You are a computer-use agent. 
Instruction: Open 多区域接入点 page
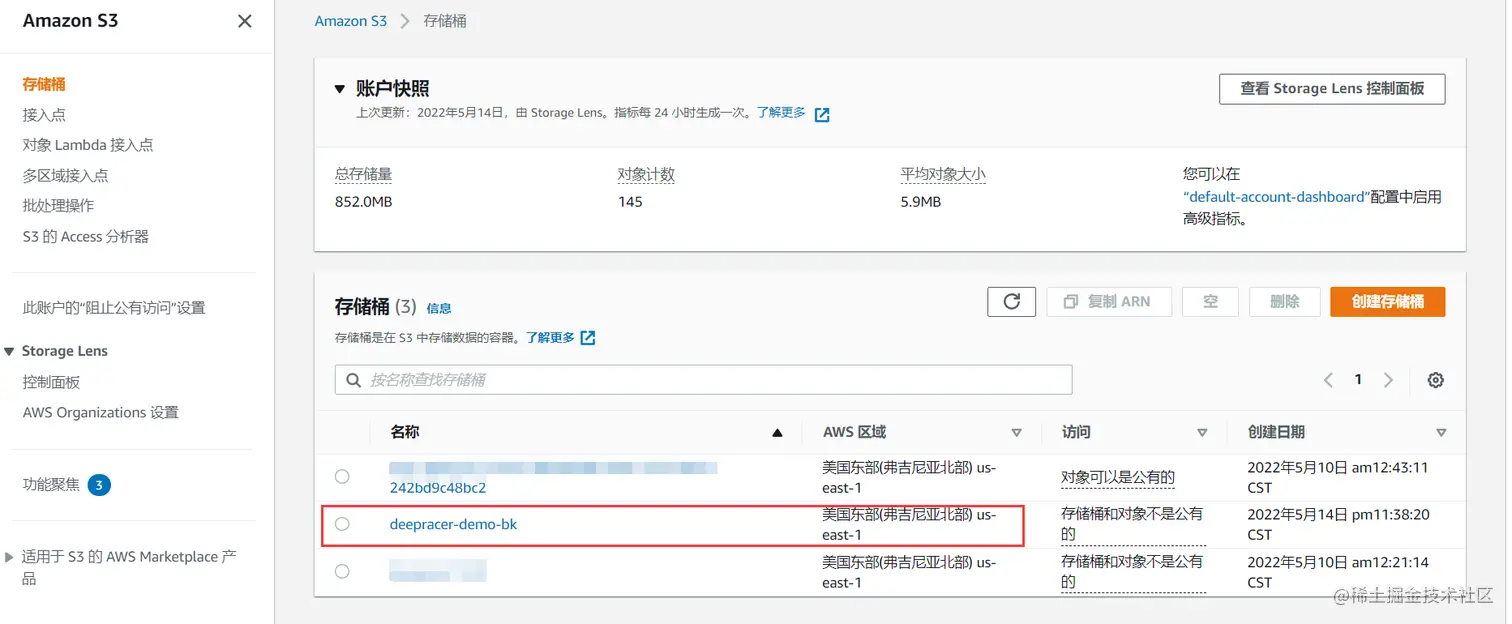pyautogui.click(x=65, y=175)
